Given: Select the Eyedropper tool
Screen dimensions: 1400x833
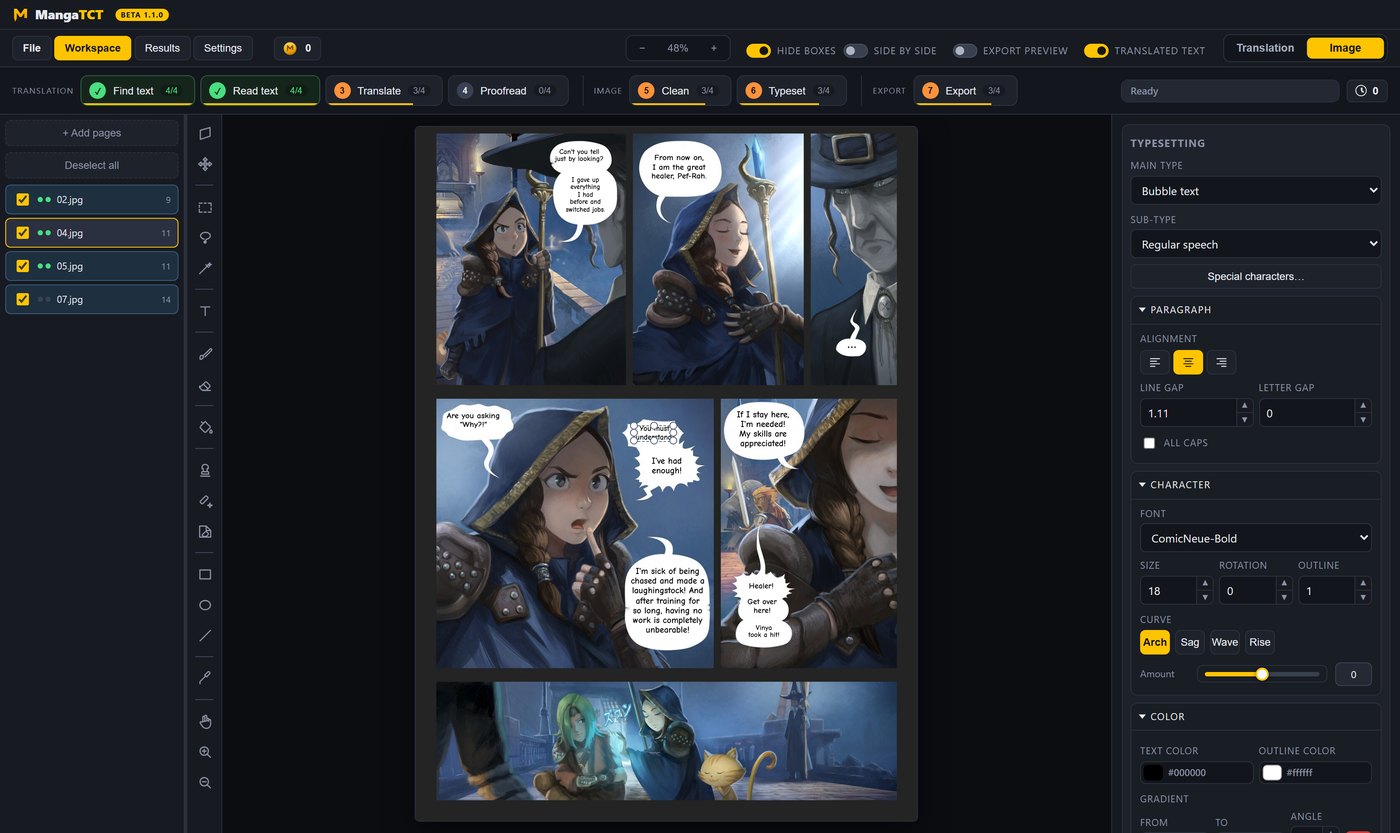Looking at the screenshot, I should pos(205,678).
